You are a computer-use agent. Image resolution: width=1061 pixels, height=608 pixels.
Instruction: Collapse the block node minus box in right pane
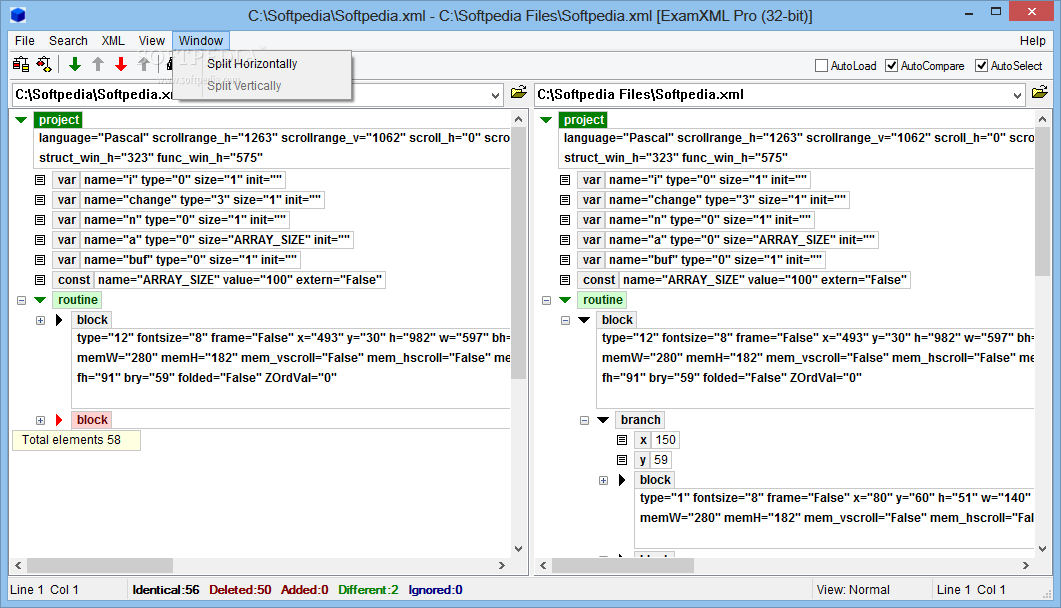565,321
